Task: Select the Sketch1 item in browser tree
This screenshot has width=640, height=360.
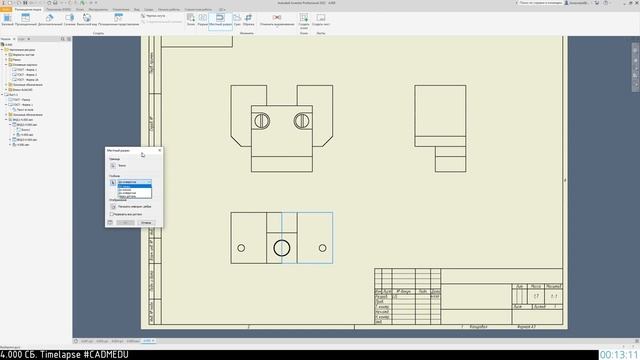Action: point(23,130)
